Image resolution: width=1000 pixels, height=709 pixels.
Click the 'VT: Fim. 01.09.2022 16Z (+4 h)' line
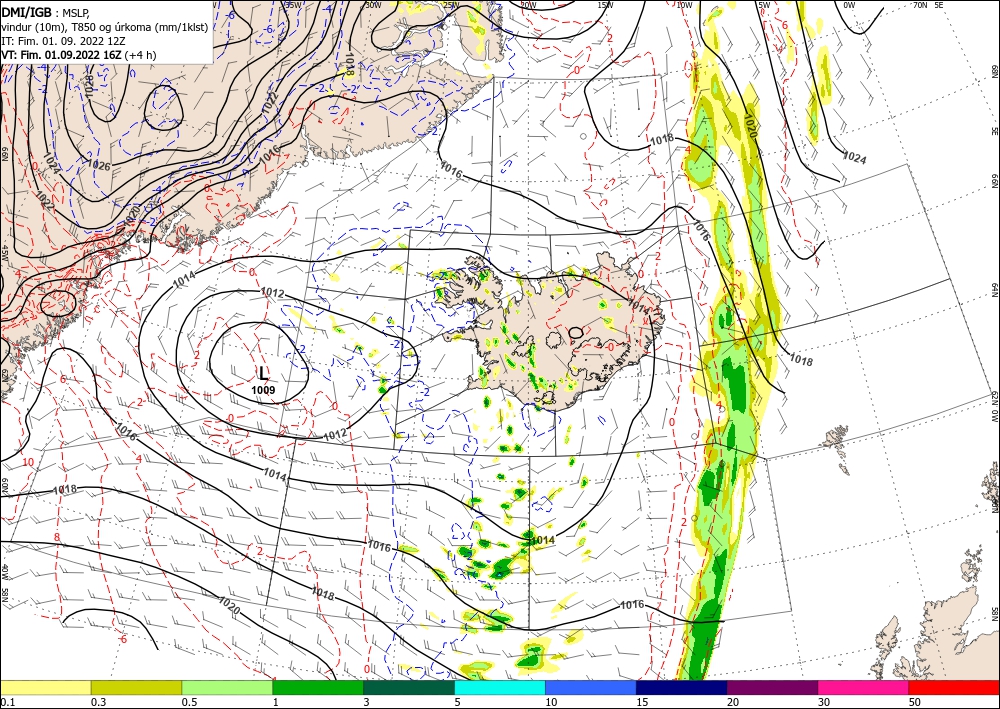click(x=78, y=55)
